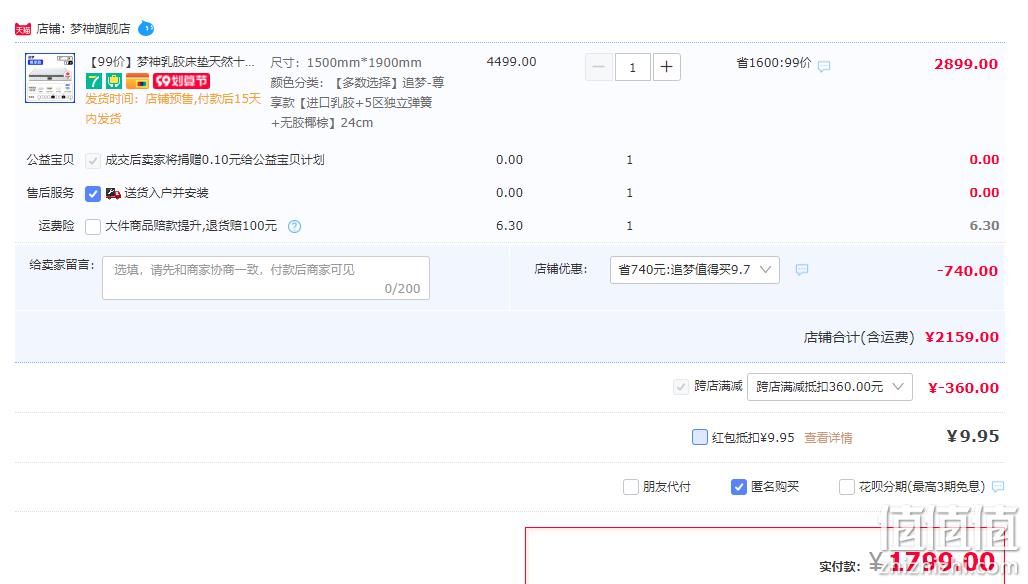Click the comment icon beside 店铺优惠 dropdown
This screenshot has height=584, width=1028.
802,269
